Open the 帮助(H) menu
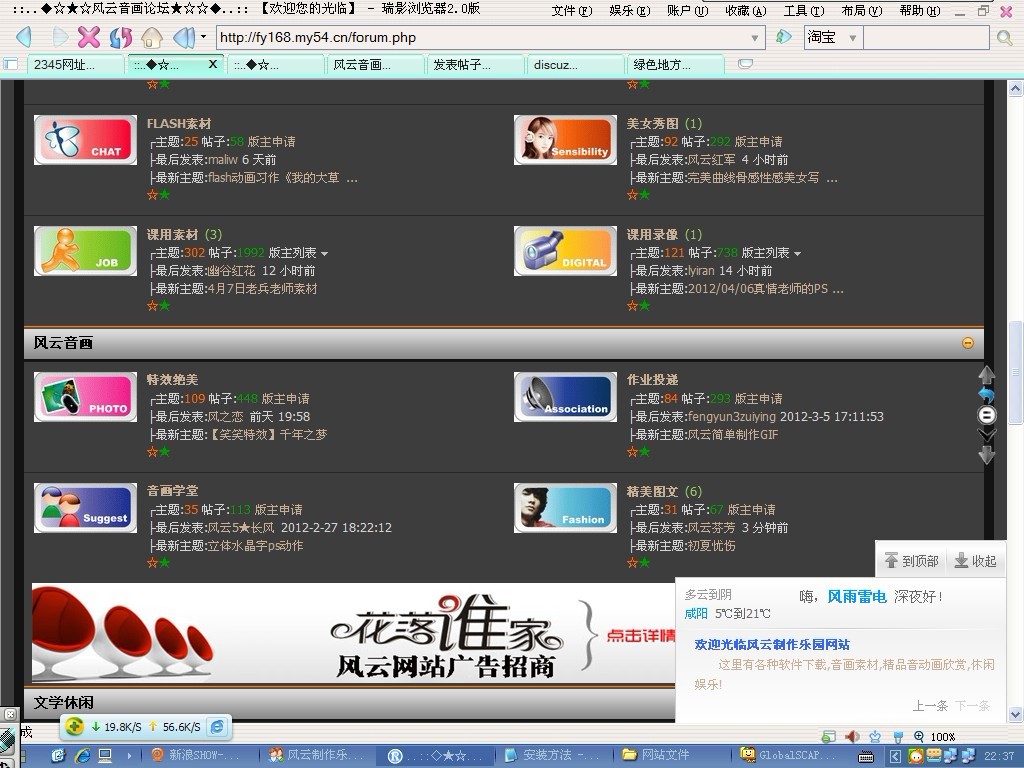Screen dimensions: 1024x768 (x=920, y=10)
